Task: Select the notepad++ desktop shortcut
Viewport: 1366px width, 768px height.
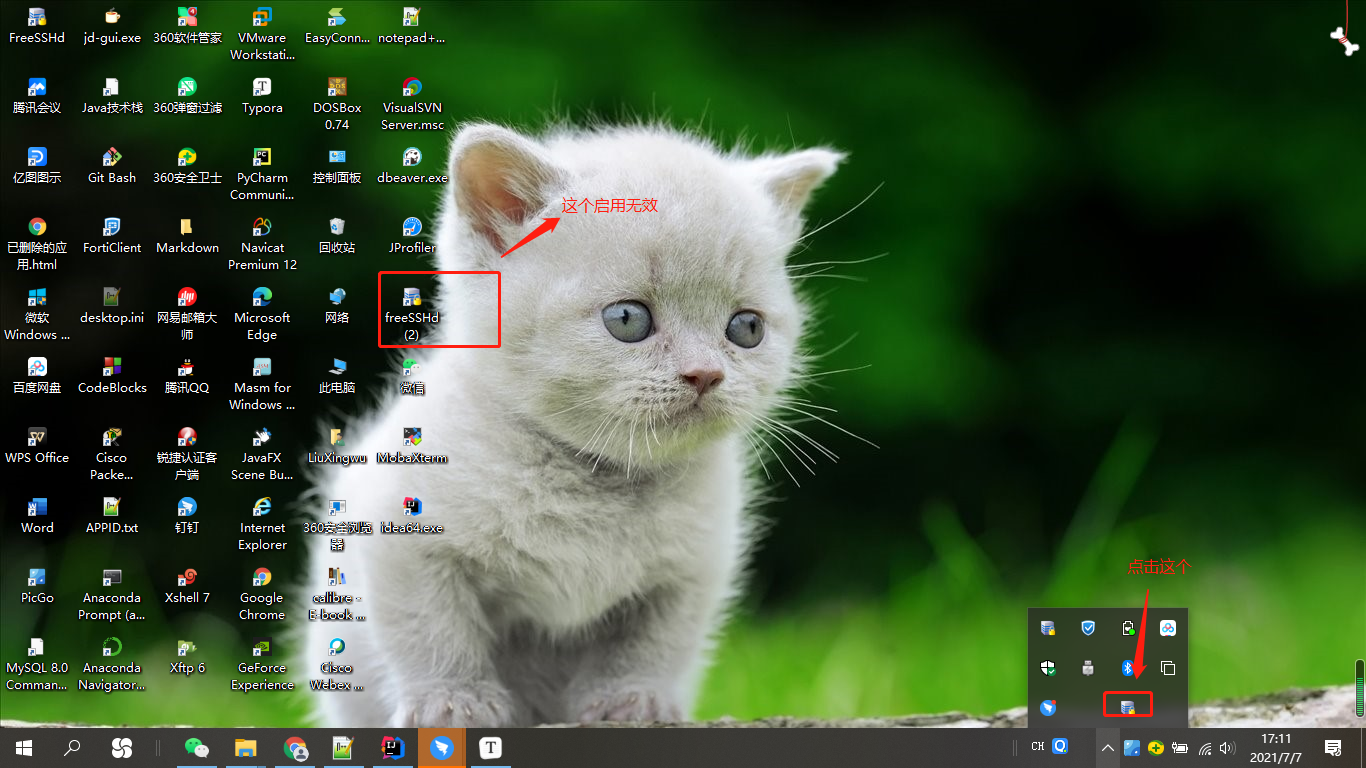Action: pos(412,26)
